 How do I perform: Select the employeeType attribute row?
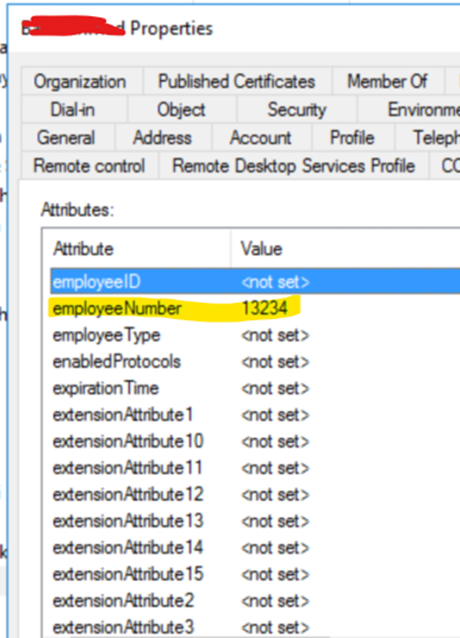coord(255,335)
